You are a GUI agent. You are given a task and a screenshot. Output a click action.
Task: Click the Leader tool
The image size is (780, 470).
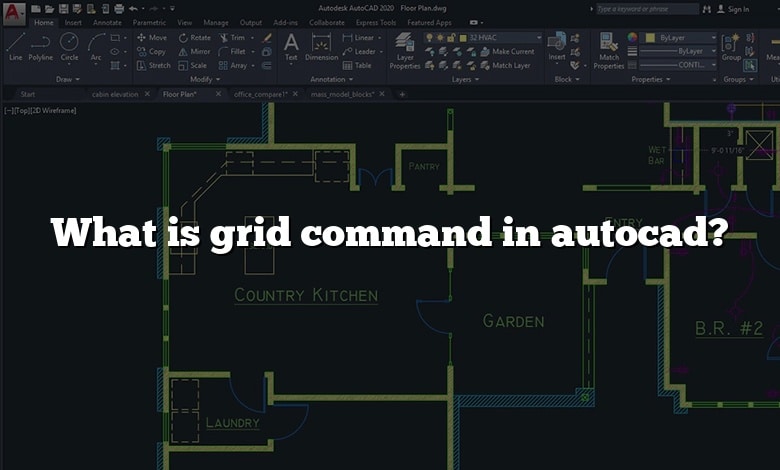click(359, 51)
